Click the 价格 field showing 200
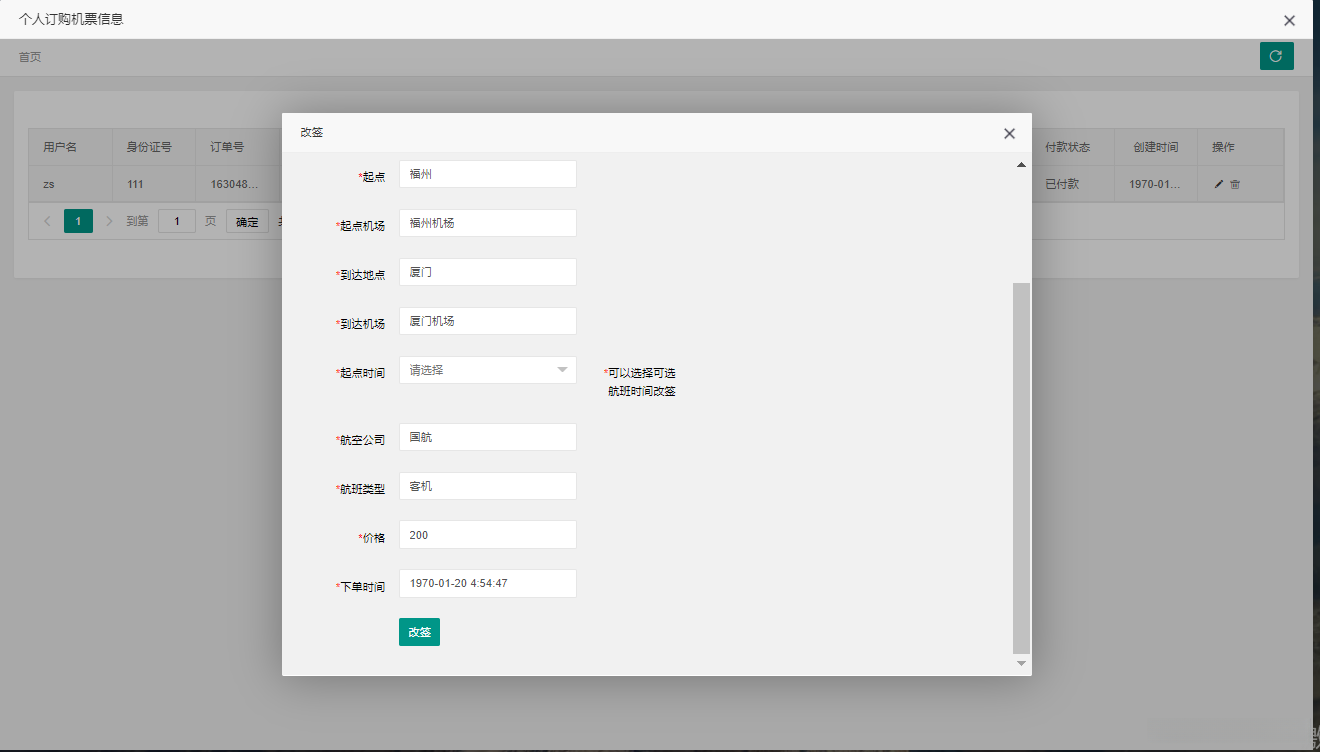The image size is (1320, 752). (x=488, y=535)
